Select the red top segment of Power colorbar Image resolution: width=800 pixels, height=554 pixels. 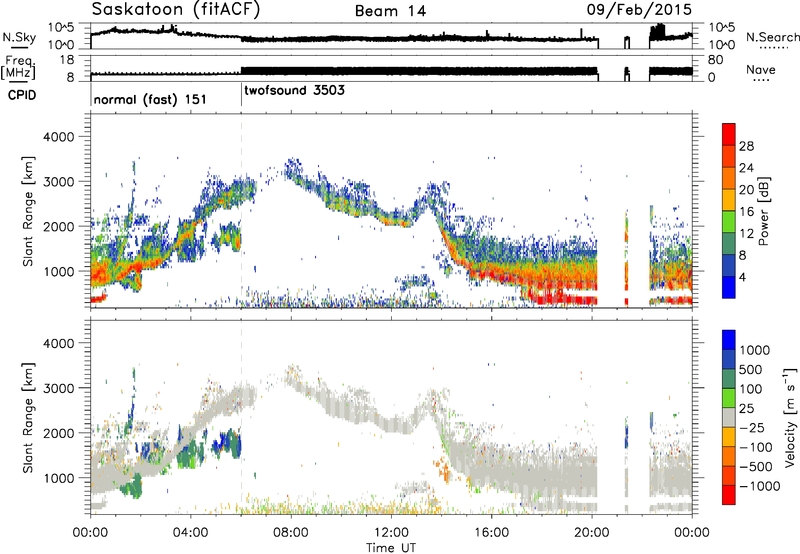[729, 134]
